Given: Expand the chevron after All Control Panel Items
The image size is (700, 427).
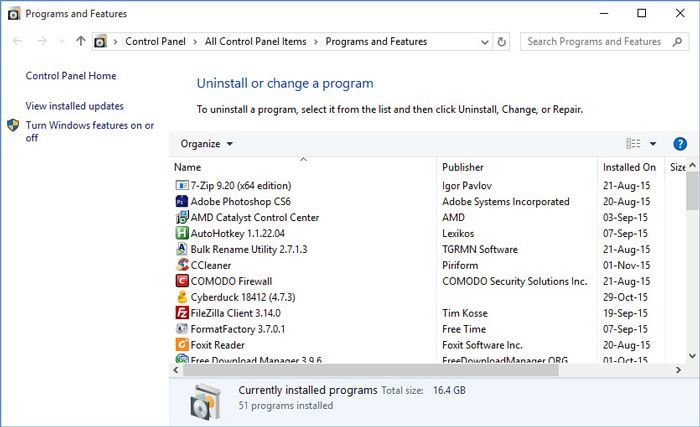Looking at the screenshot, I should [316, 42].
